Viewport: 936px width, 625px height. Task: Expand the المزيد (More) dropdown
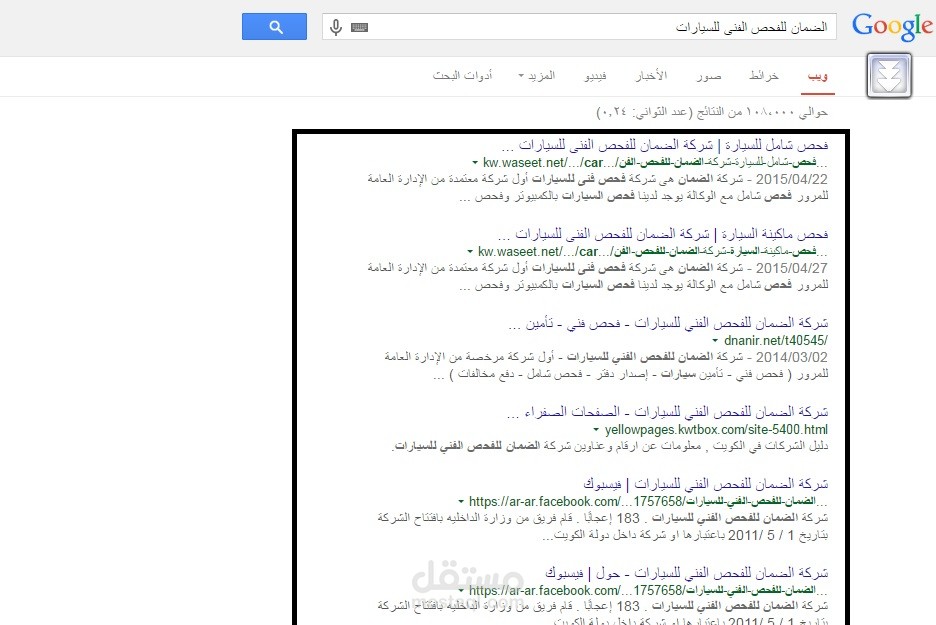point(537,76)
